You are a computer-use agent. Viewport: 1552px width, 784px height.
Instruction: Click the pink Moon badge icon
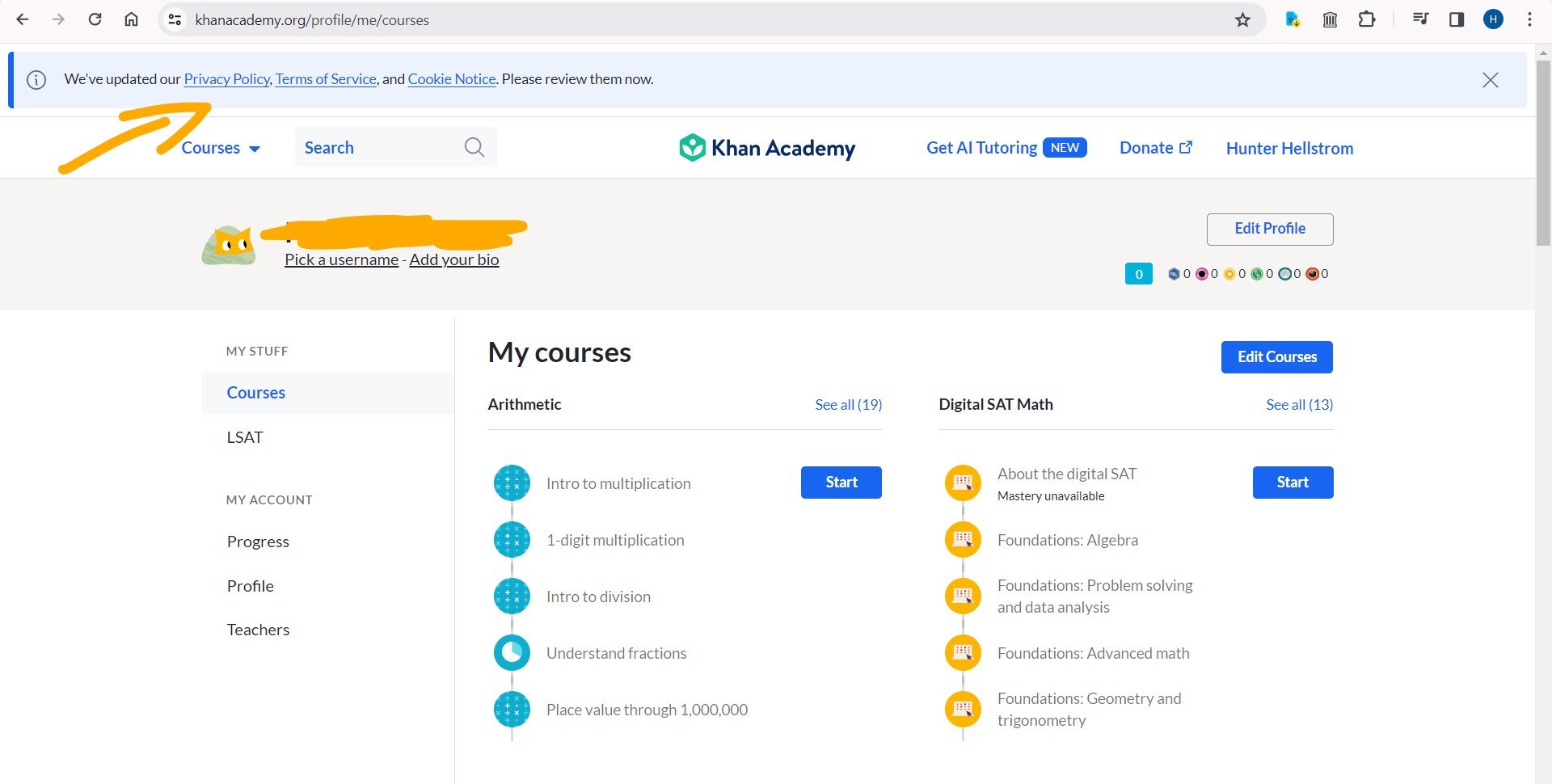tap(1202, 274)
